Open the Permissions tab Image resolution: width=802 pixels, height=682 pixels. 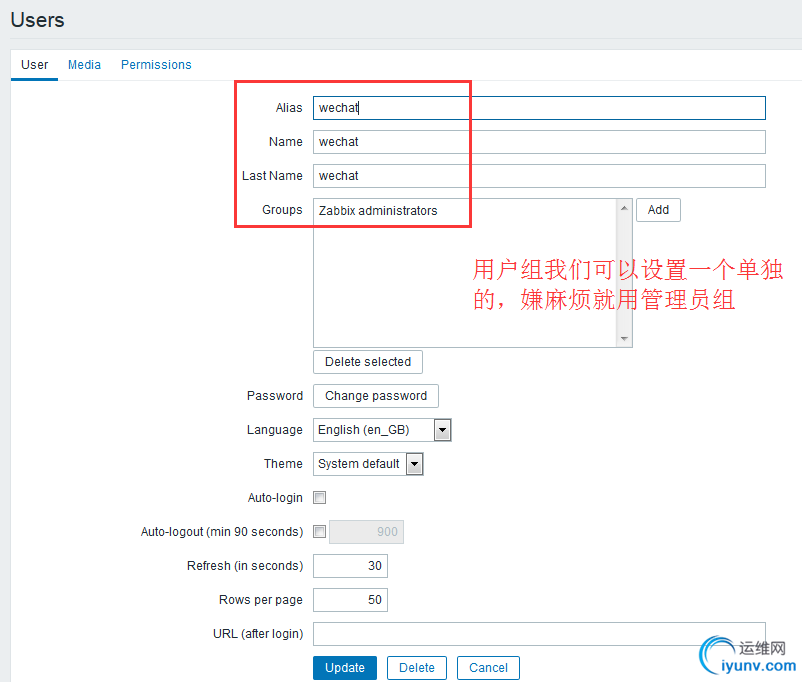156,65
